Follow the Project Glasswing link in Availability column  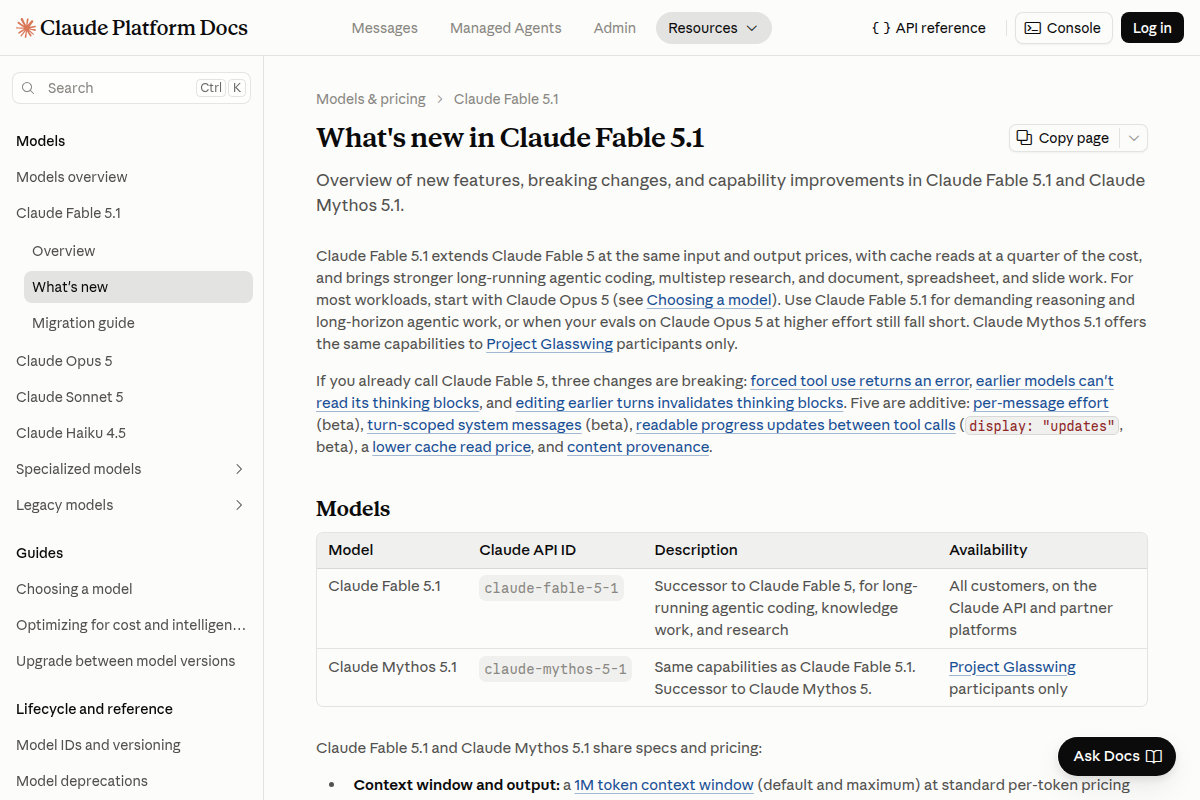click(1012, 667)
